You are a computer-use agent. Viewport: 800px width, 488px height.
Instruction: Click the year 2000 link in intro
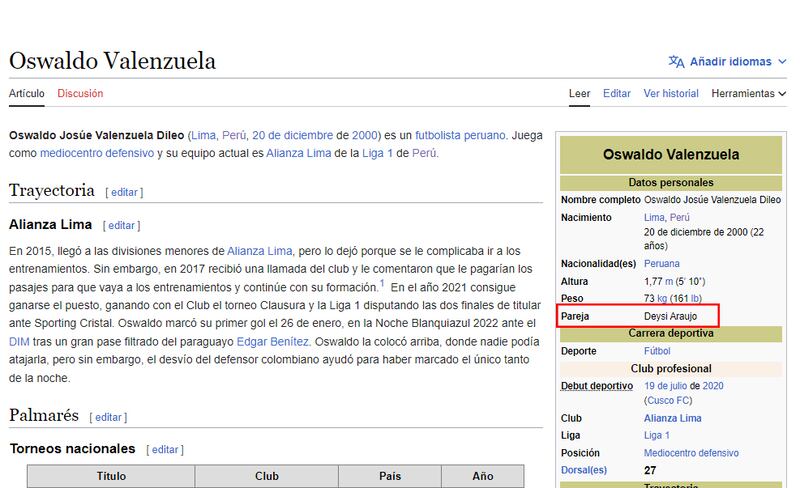click(x=365, y=135)
